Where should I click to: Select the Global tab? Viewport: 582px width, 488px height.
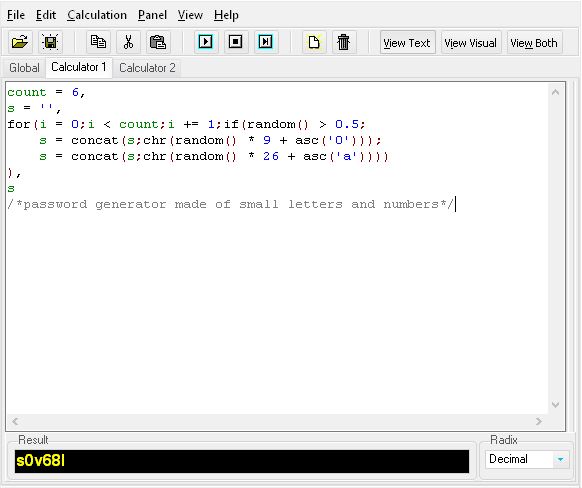24,68
